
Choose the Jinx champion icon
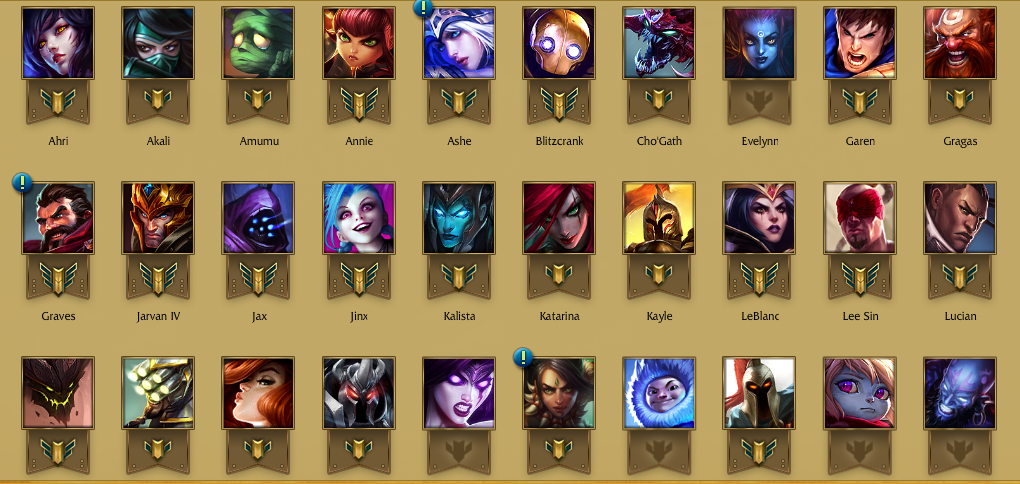pos(358,218)
